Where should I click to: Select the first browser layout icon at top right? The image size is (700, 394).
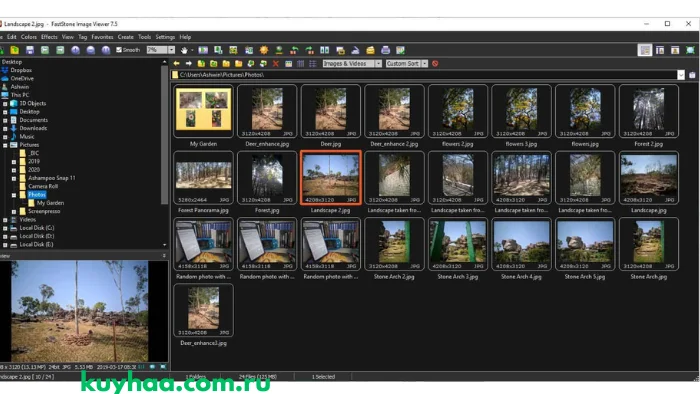[x=645, y=50]
